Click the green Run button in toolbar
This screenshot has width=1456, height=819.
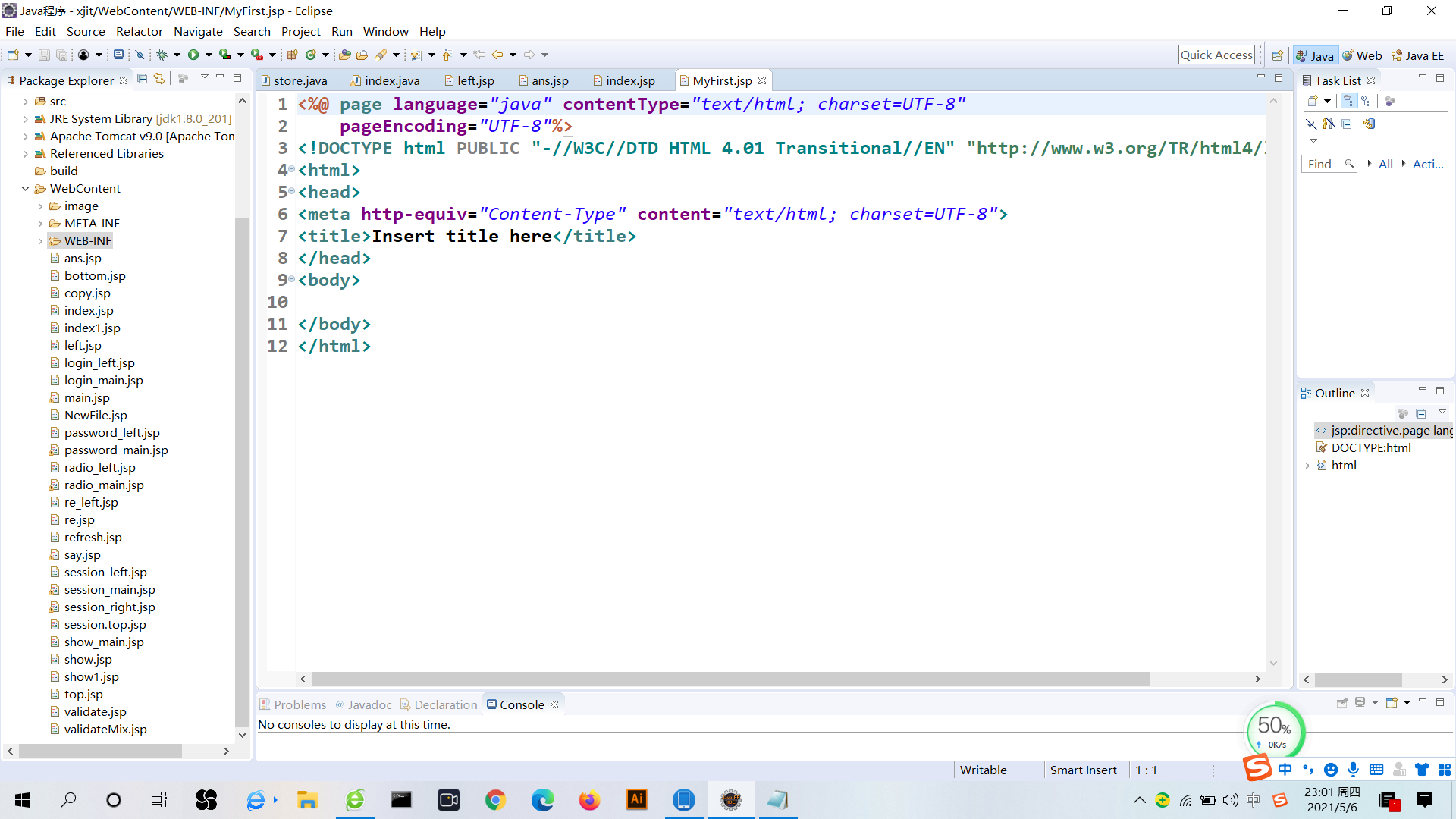(x=193, y=55)
